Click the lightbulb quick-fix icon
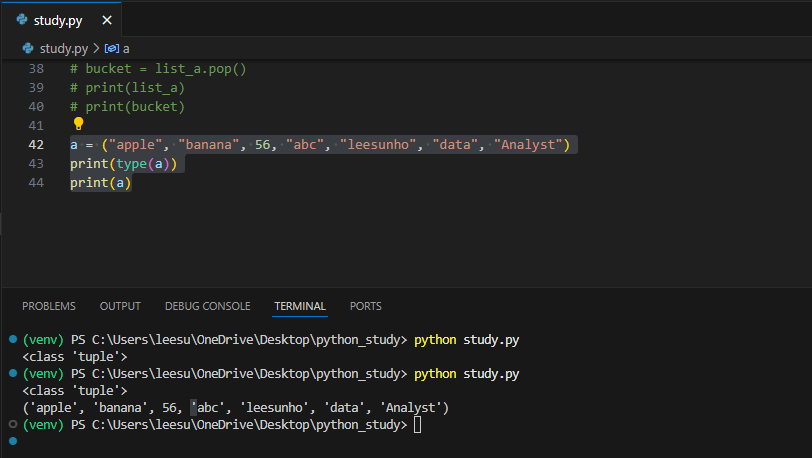812x458 pixels. click(78, 123)
